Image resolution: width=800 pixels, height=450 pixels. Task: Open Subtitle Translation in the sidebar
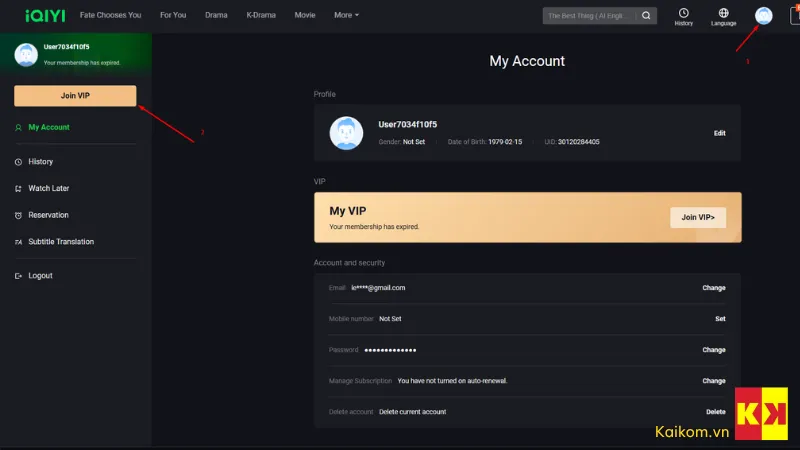pyautogui.click(x=61, y=242)
